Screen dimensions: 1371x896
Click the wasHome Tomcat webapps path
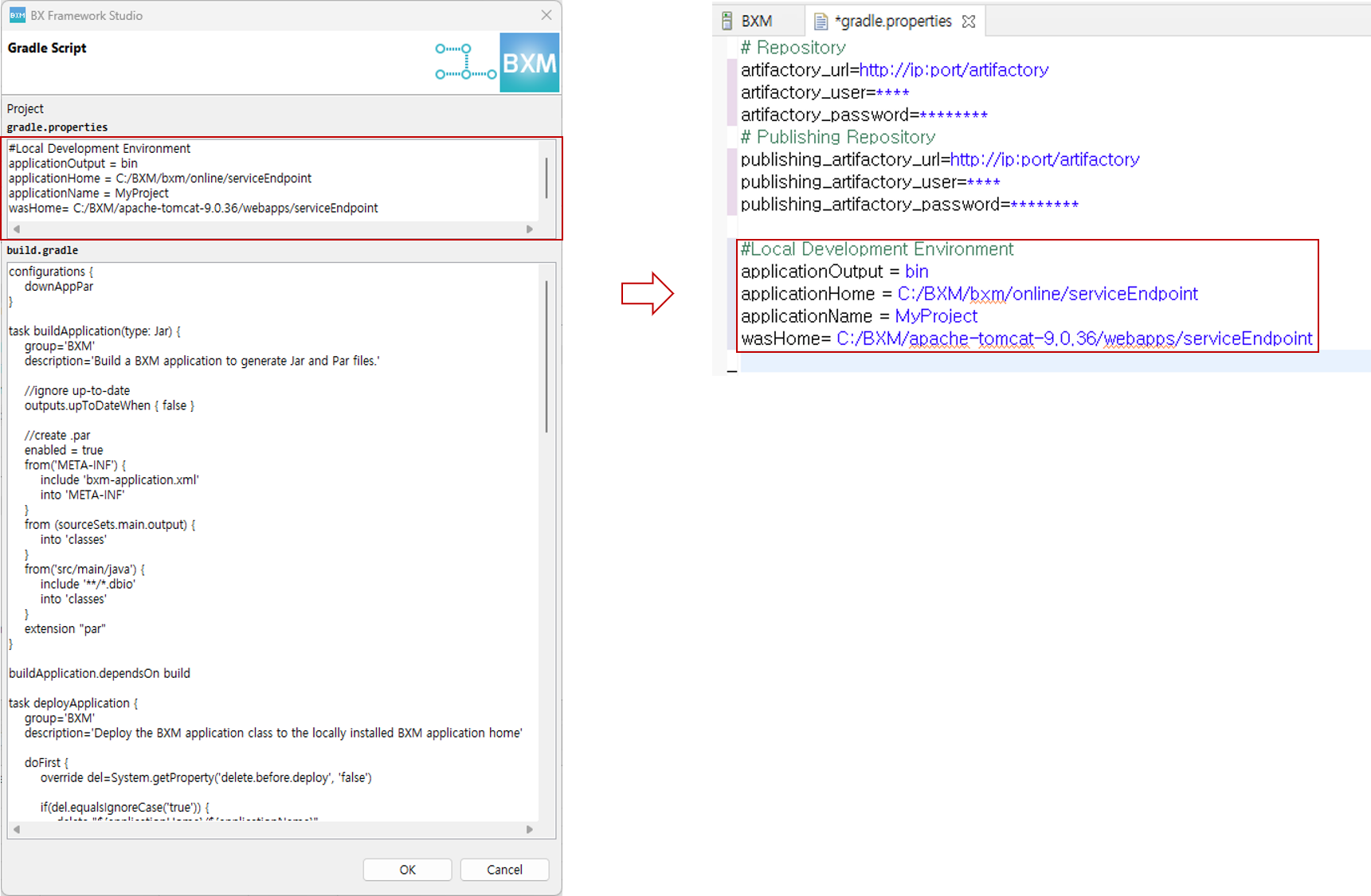click(1074, 338)
